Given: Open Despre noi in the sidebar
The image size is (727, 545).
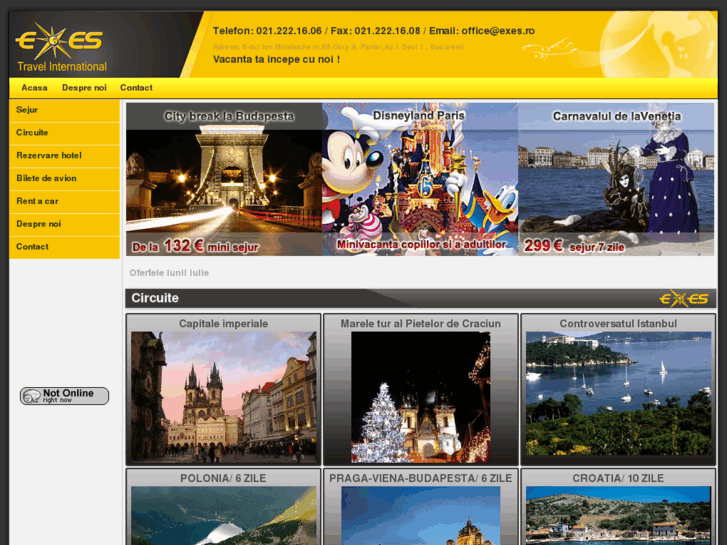Looking at the screenshot, I should click(64, 224).
